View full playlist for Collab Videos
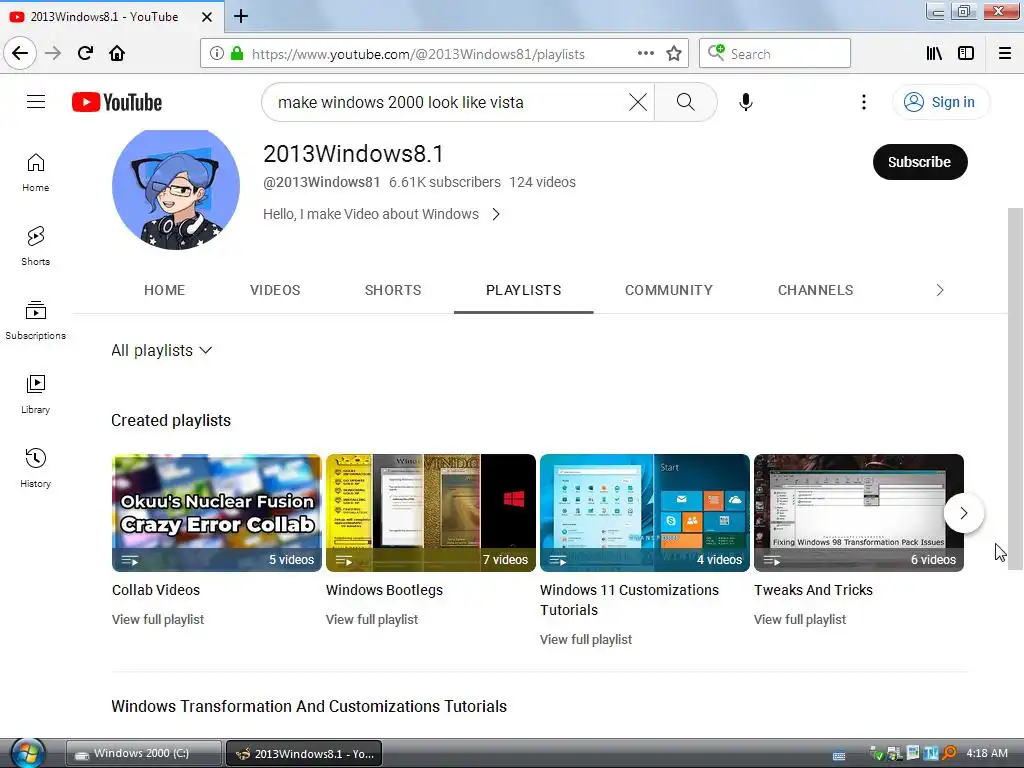This screenshot has height=768, width=1024. coord(158,619)
